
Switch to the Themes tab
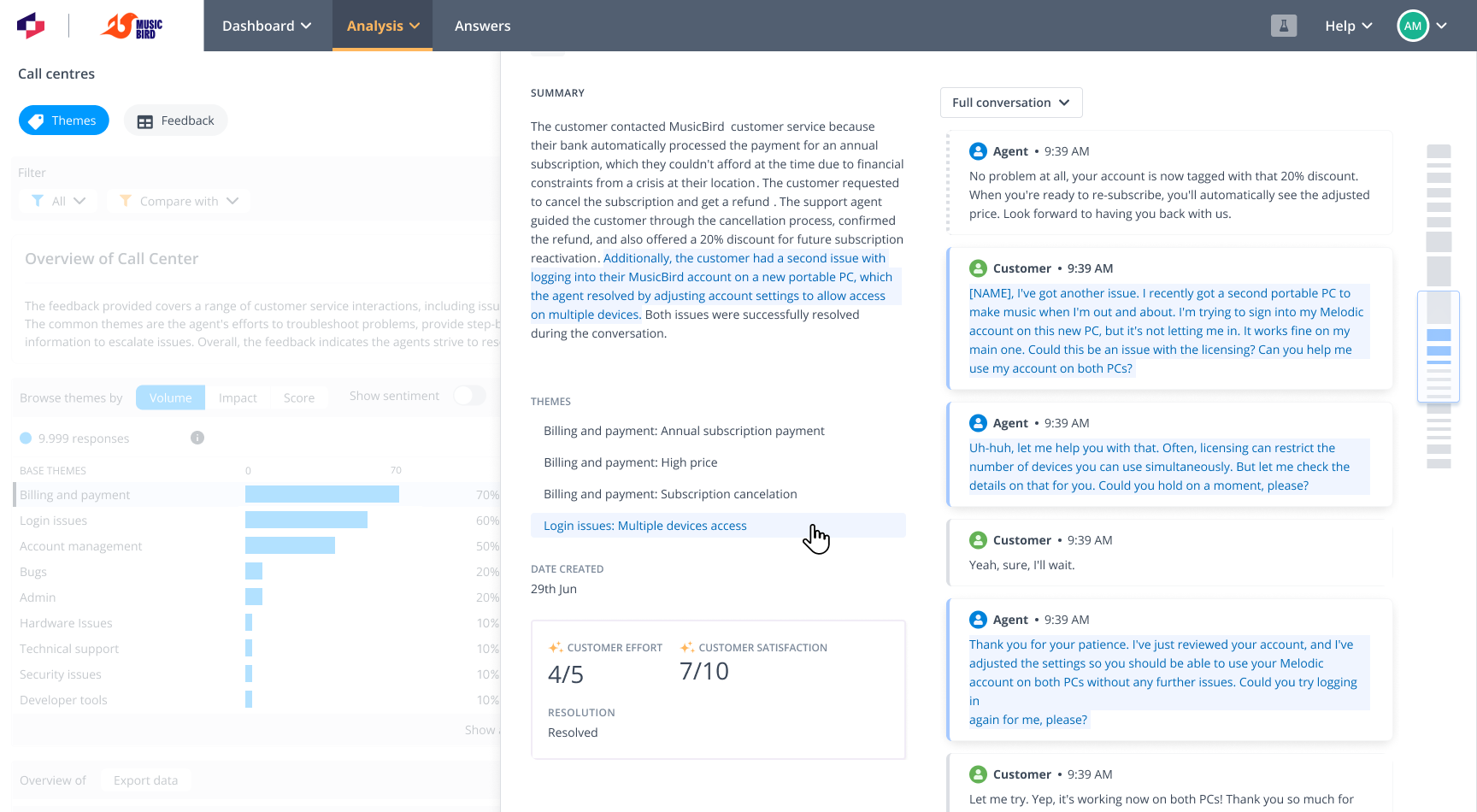(x=64, y=121)
